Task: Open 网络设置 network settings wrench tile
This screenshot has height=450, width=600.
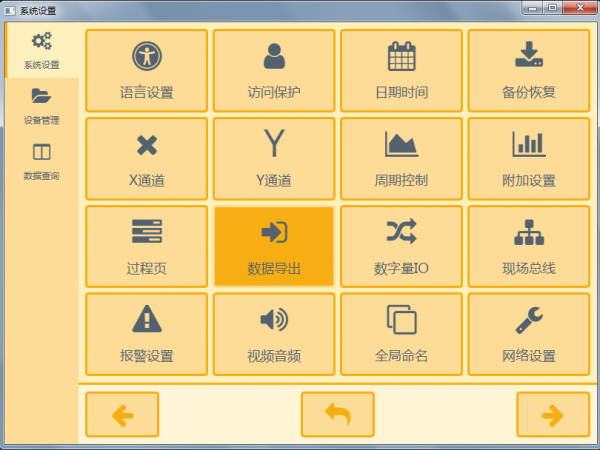Action: point(529,334)
